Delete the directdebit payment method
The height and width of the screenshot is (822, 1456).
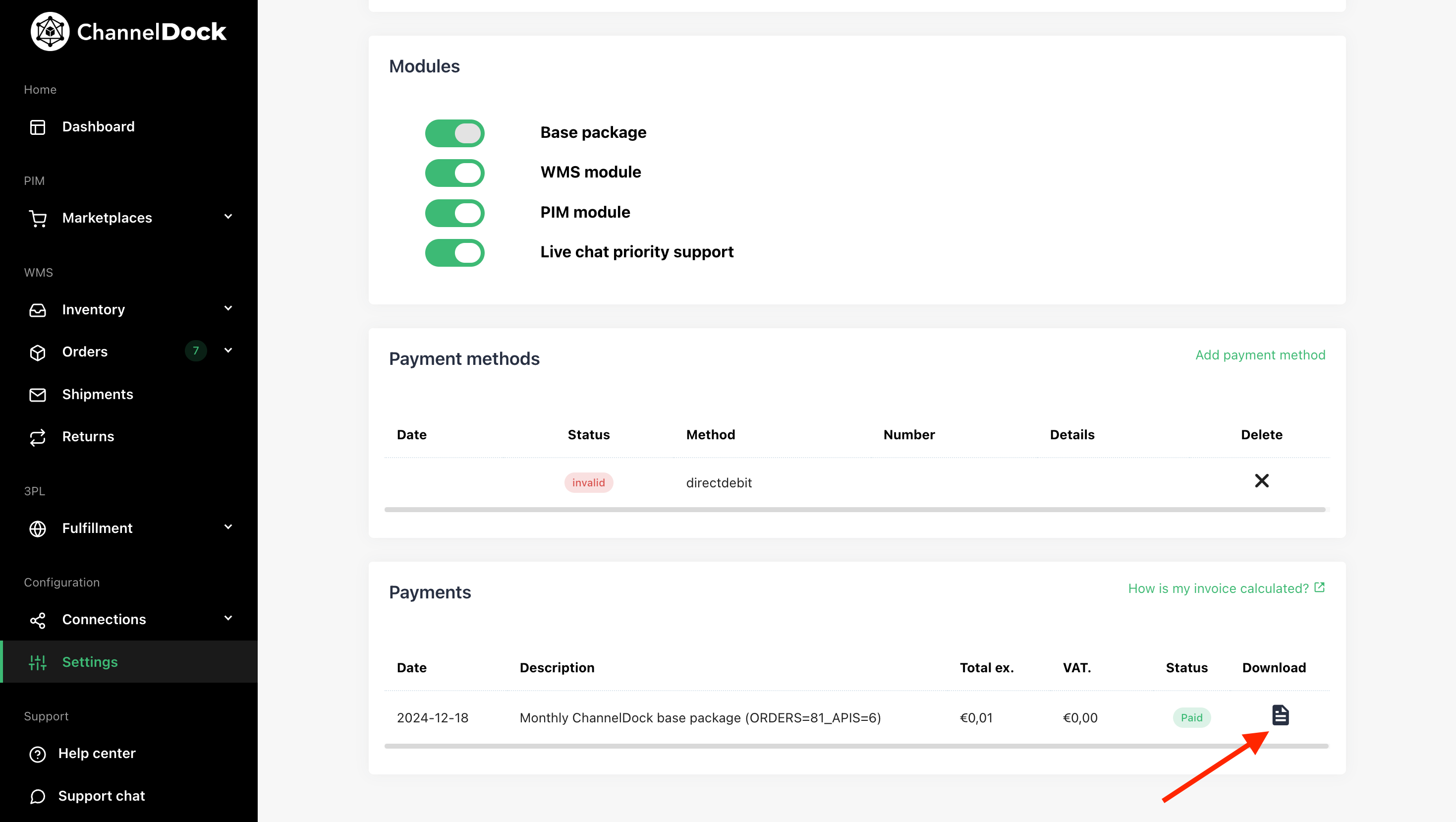coord(1262,481)
